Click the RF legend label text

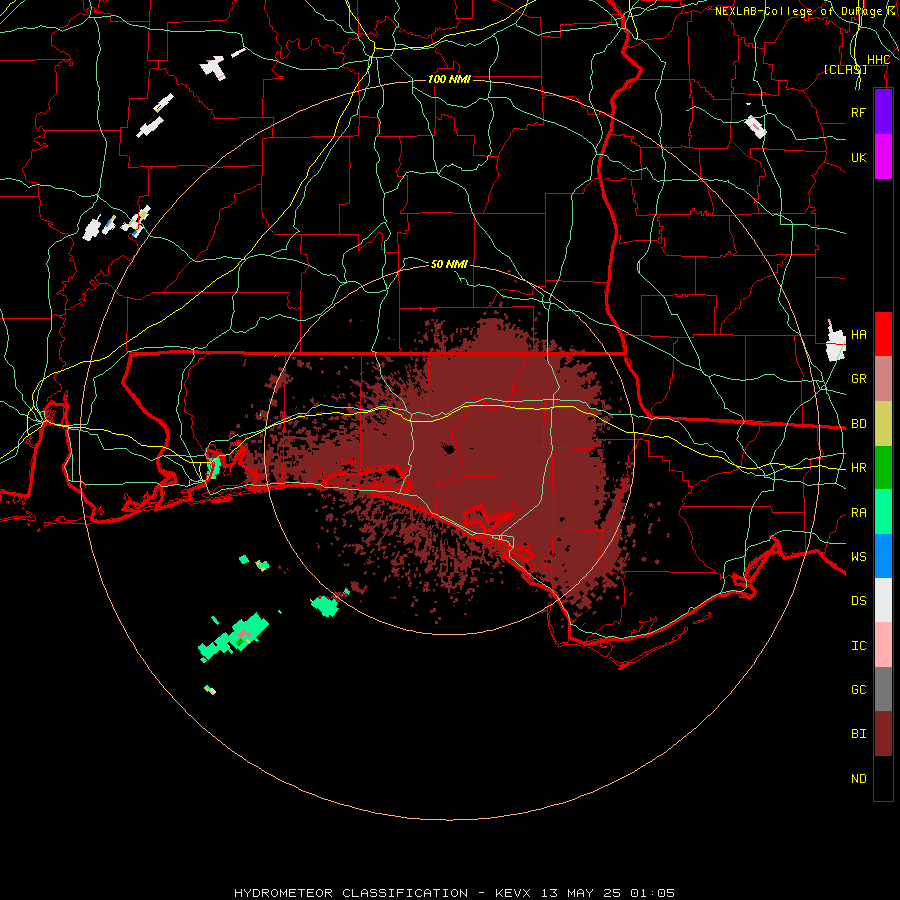[858, 112]
